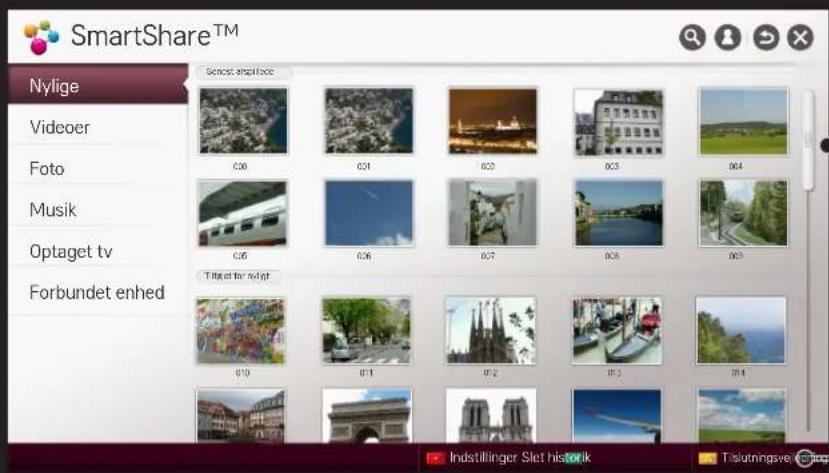Click the vertical scrollbar handle
829x473 pixels.
pyautogui.click(x=808, y=140)
